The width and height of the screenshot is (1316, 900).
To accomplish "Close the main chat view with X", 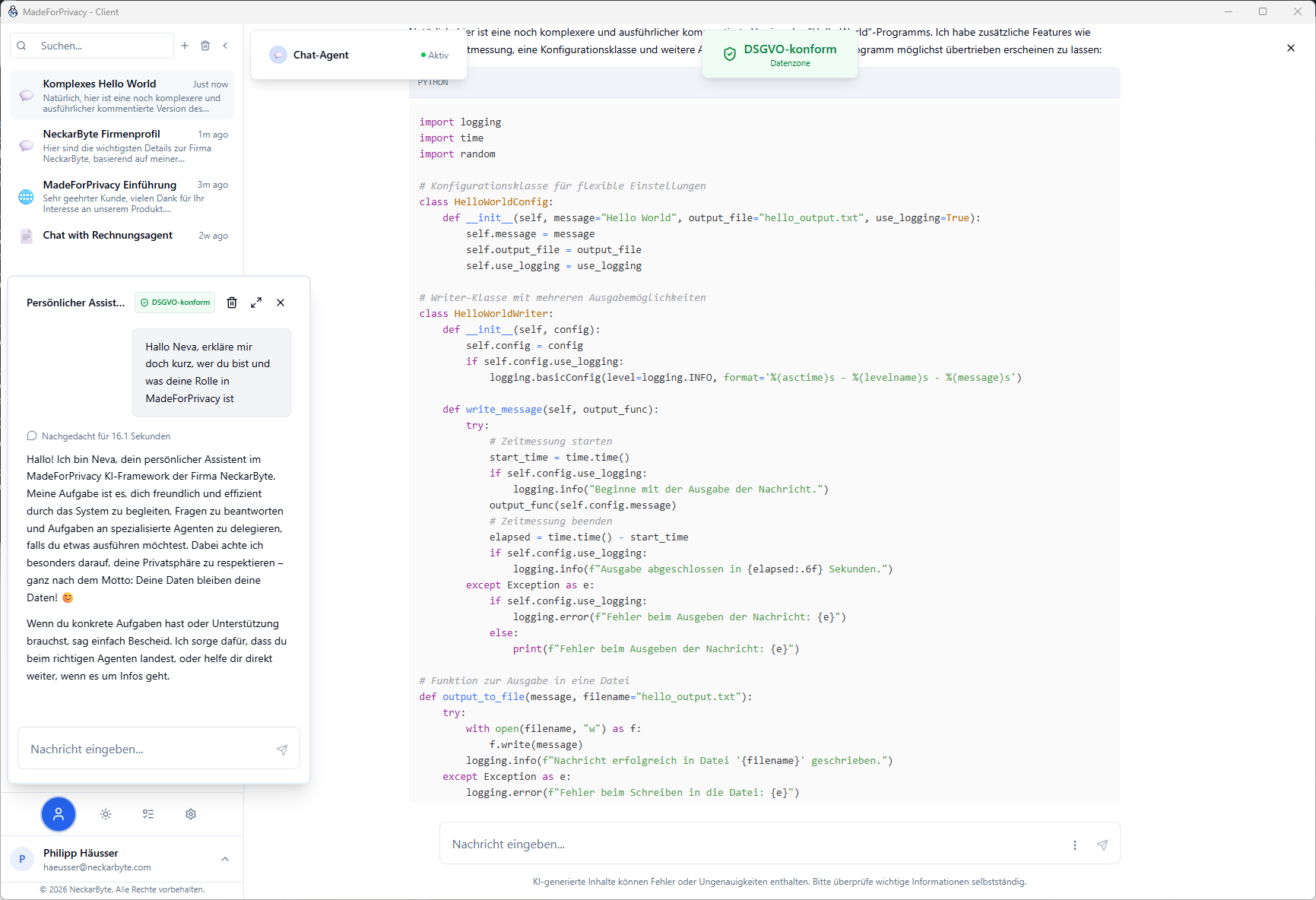I will 1290,48.
